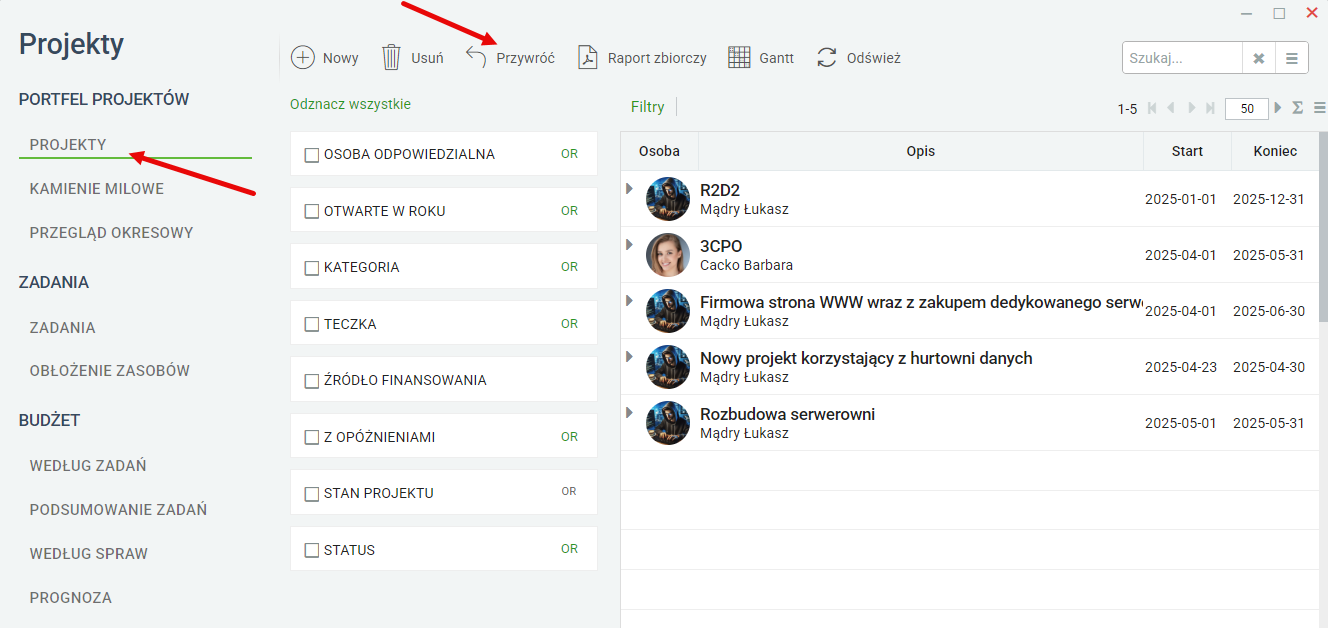Open PODSUMOWANIE ZADAŃ budget view
Screen dimensions: 1328x628
(x=118, y=509)
